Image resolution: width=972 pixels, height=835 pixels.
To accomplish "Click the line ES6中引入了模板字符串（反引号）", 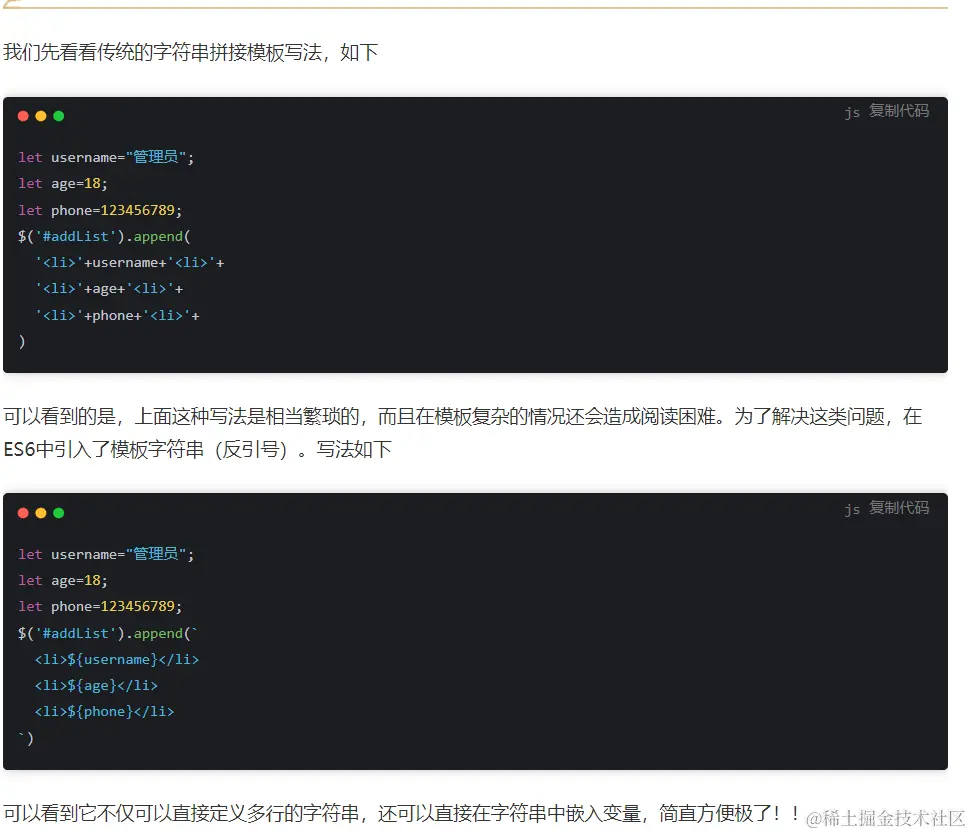I will [x=198, y=449].
